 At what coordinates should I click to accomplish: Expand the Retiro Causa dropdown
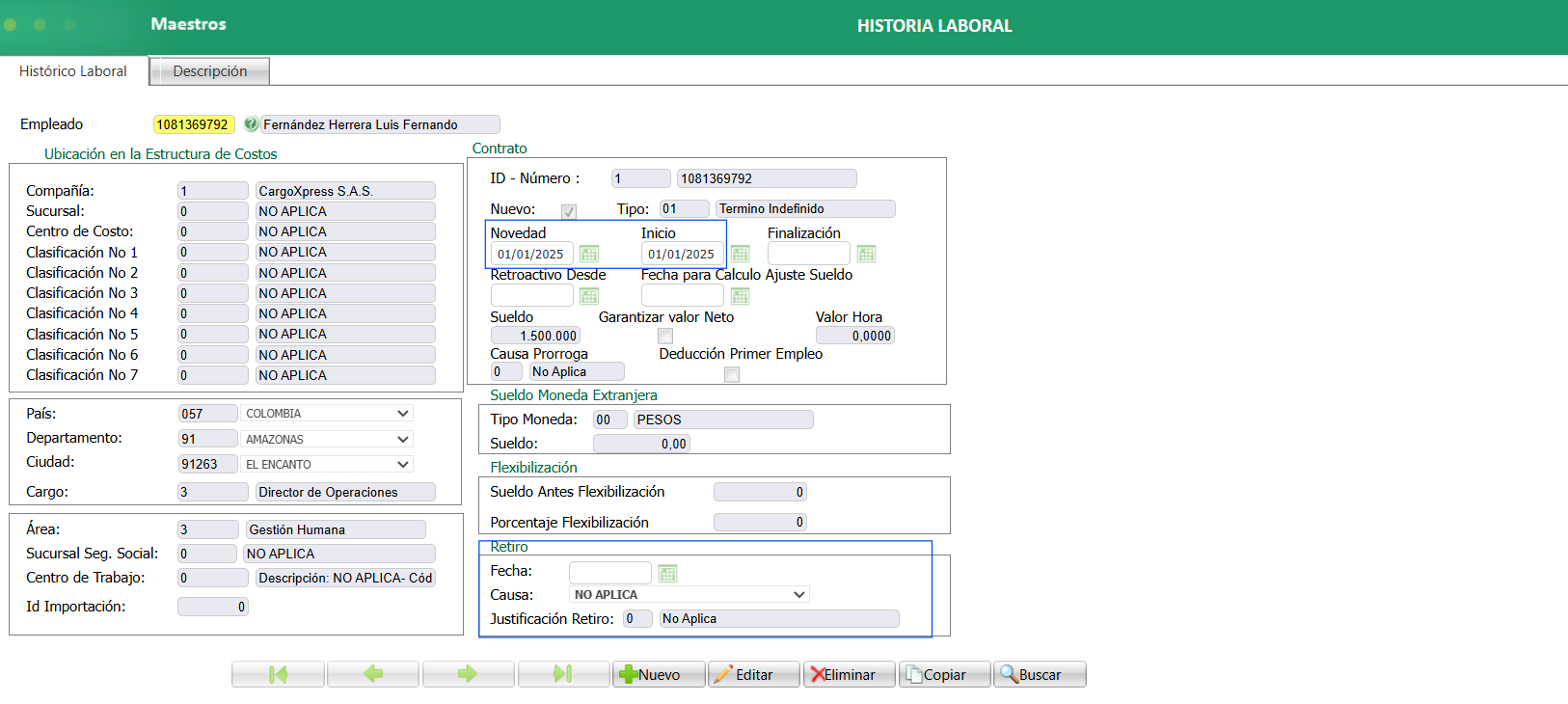click(689, 595)
